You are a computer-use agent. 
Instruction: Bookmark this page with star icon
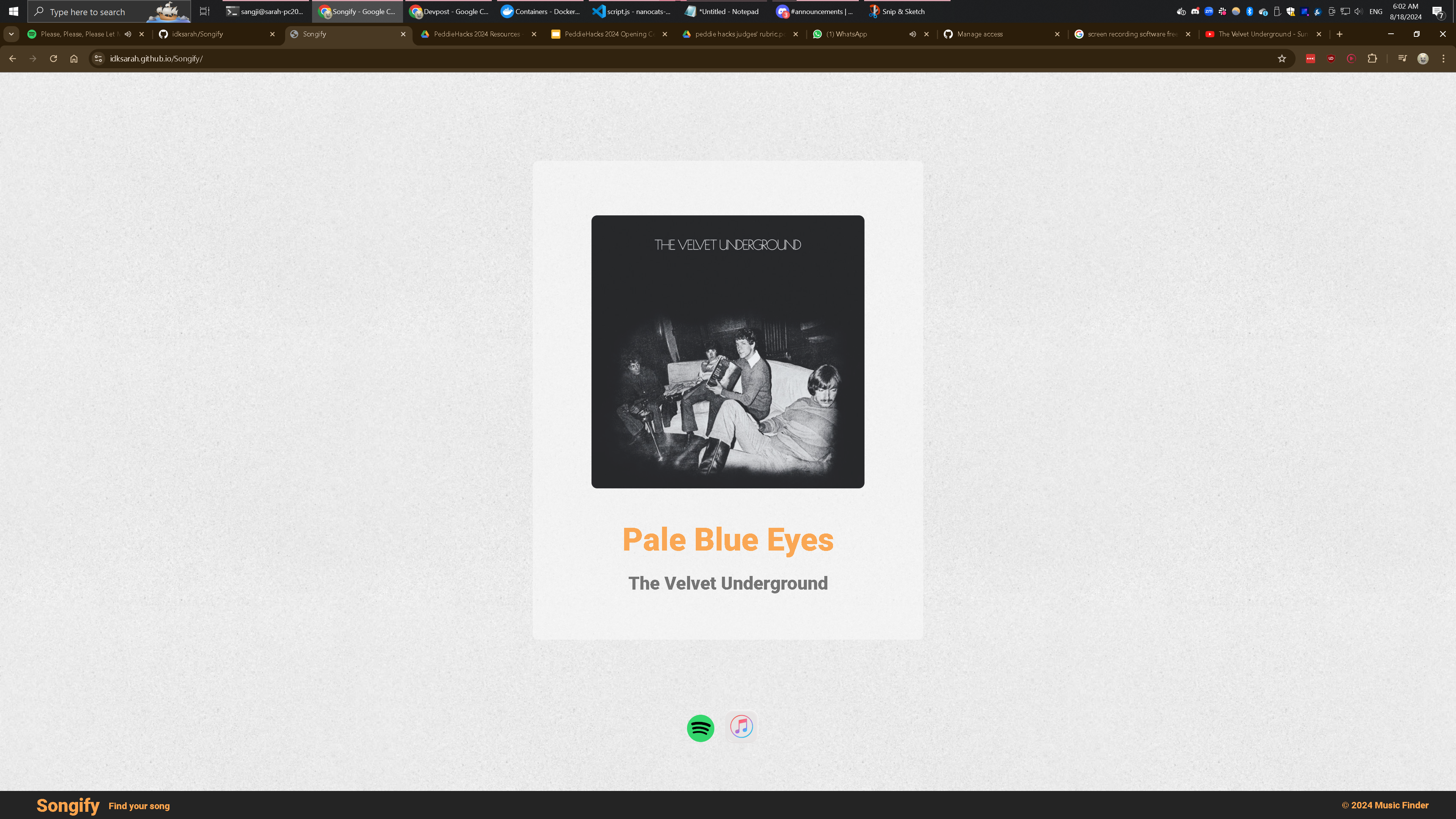(x=1281, y=59)
